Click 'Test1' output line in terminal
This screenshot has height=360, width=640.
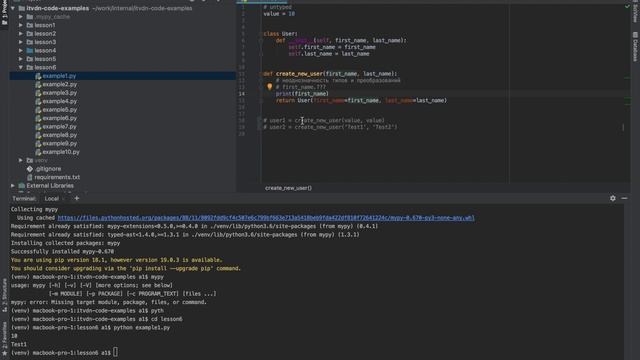(19, 344)
